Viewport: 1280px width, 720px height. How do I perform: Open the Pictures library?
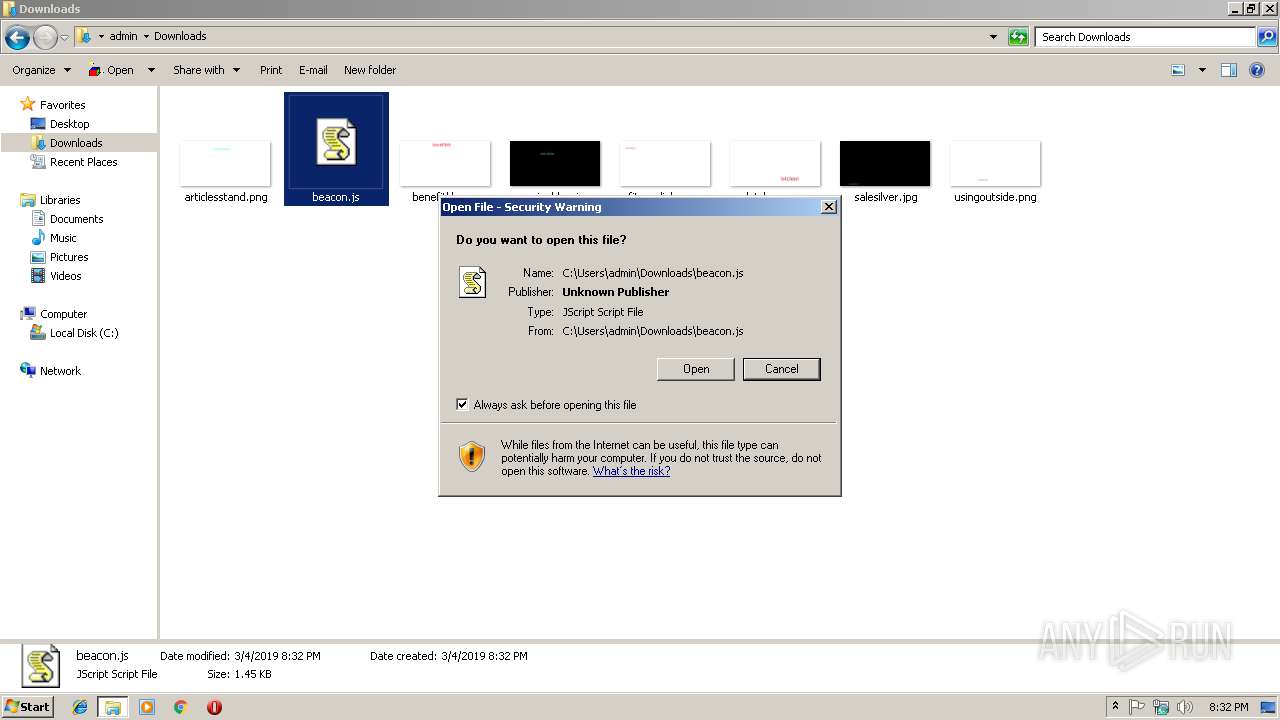[69, 257]
